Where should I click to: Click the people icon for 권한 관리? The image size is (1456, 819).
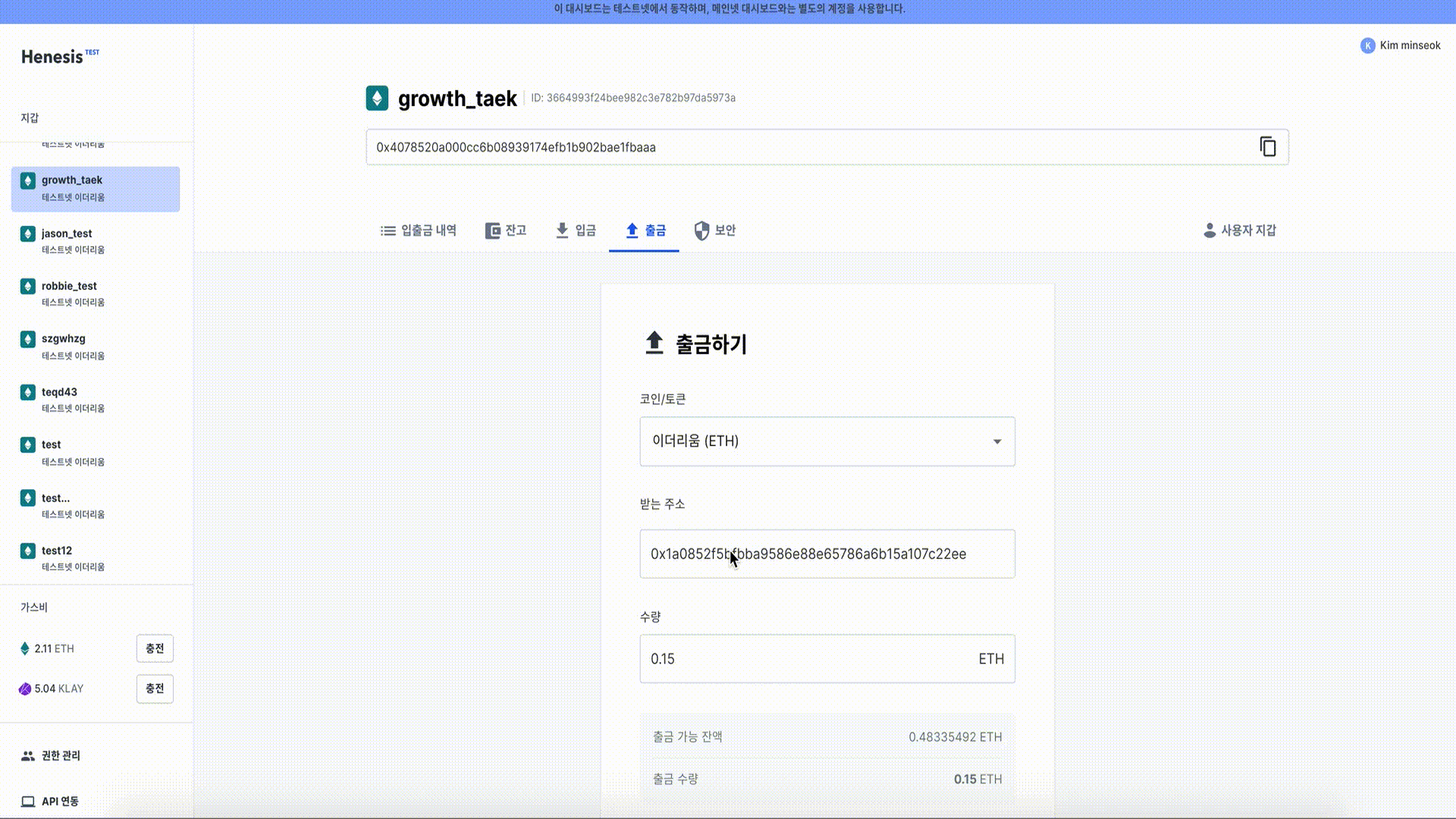(28, 756)
